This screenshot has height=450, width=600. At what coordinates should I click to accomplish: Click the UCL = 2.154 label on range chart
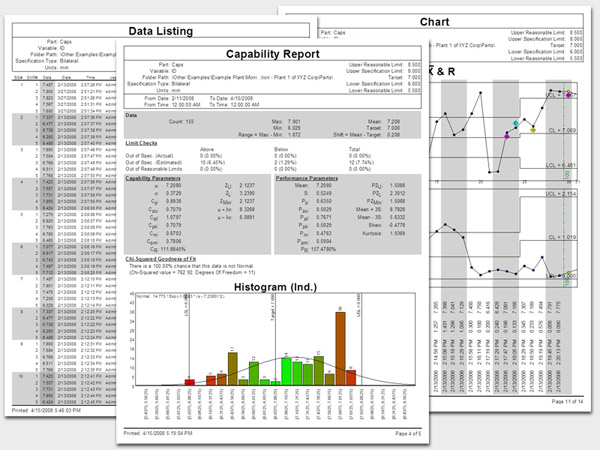(x=559, y=193)
